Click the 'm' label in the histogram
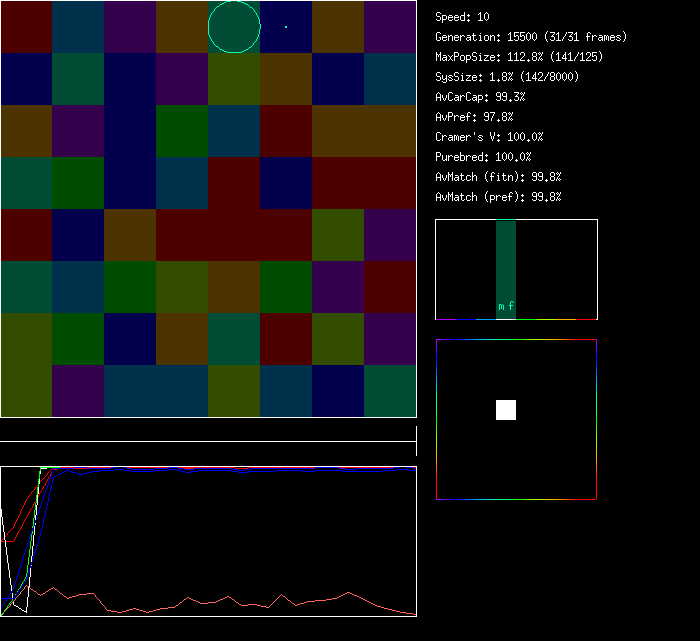The height and width of the screenshot is (641, 700). pyautogui.click(x=501, y=307)
